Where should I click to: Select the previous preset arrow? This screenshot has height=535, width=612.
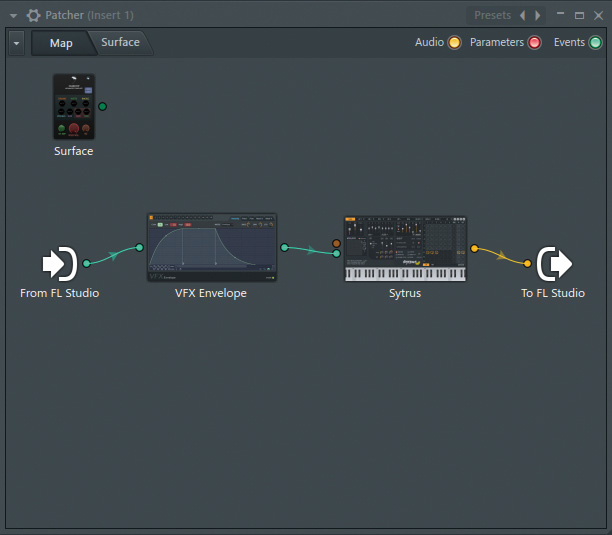pyautogui.click(x=523, y=15)
